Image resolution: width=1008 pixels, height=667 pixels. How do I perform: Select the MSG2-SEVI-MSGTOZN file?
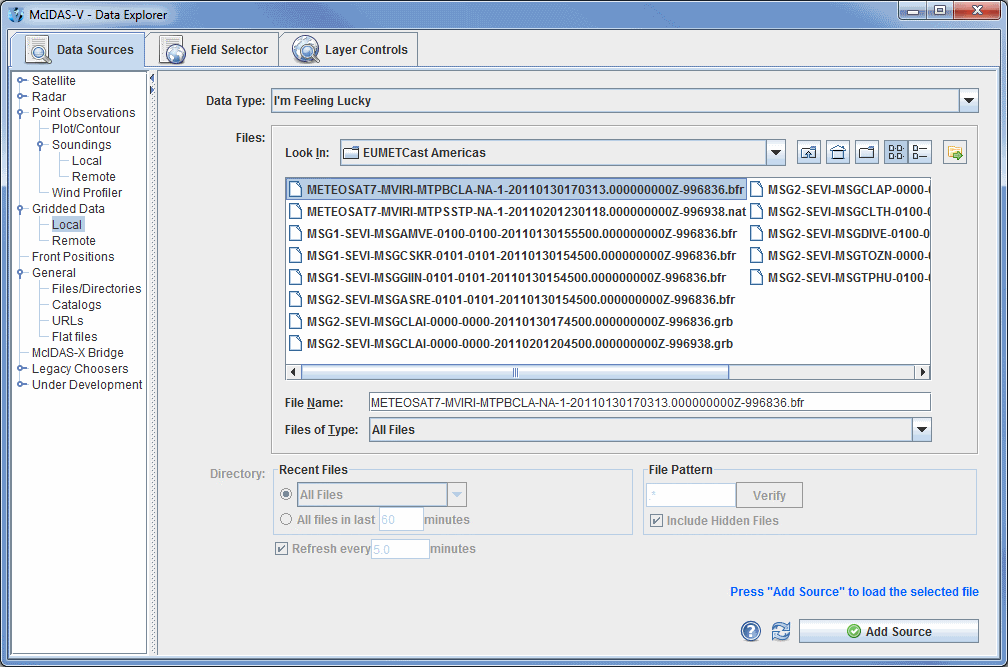(x=840, y=255)
